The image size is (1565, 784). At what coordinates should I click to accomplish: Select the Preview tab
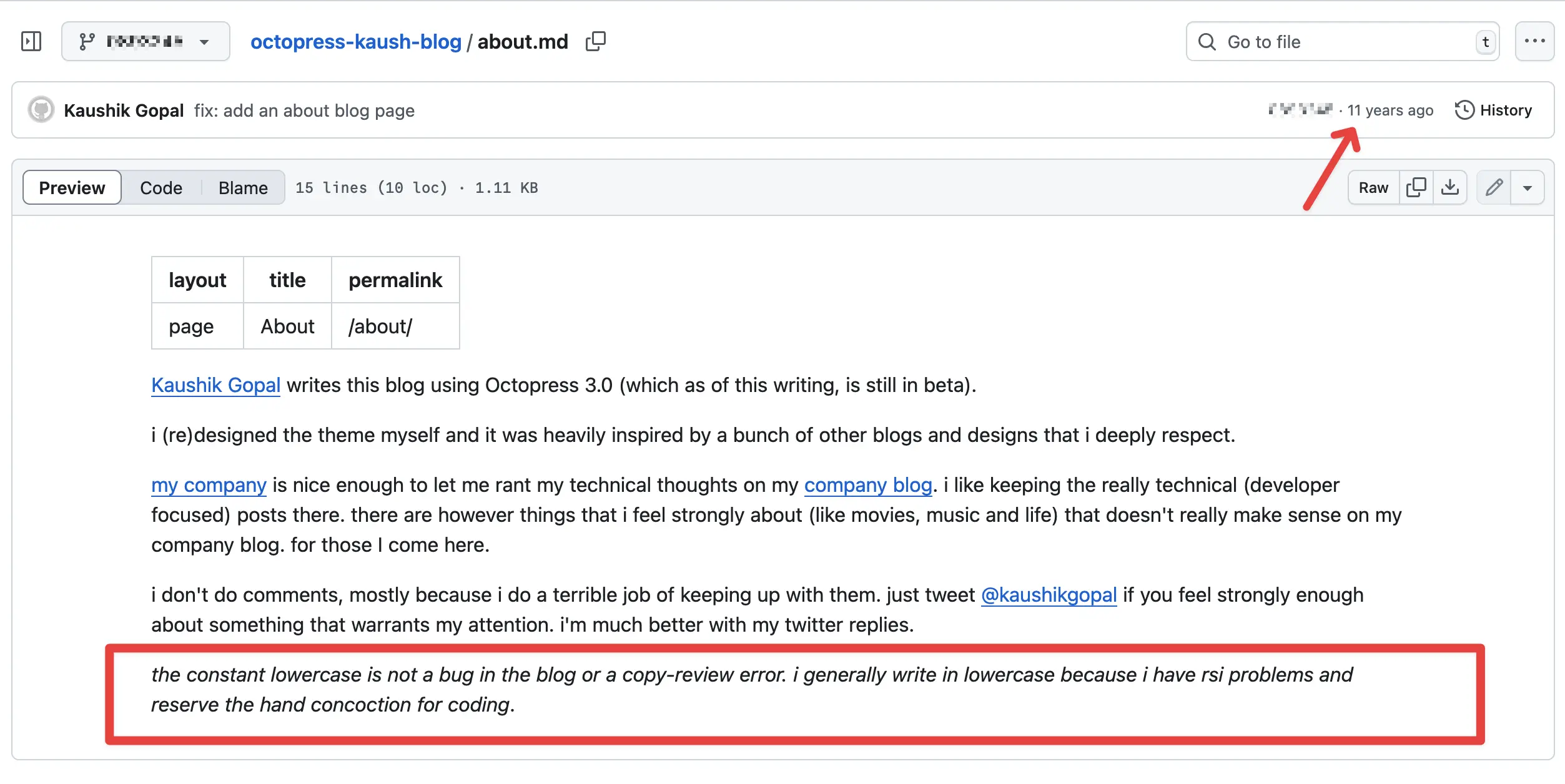[71, 187]
